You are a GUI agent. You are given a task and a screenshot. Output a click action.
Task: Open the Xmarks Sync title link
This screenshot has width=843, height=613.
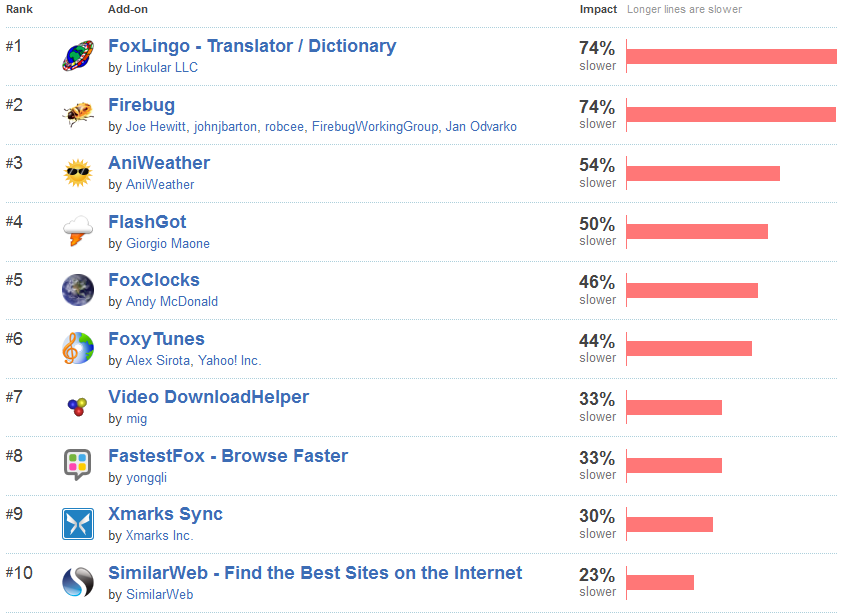click(166, 515)
